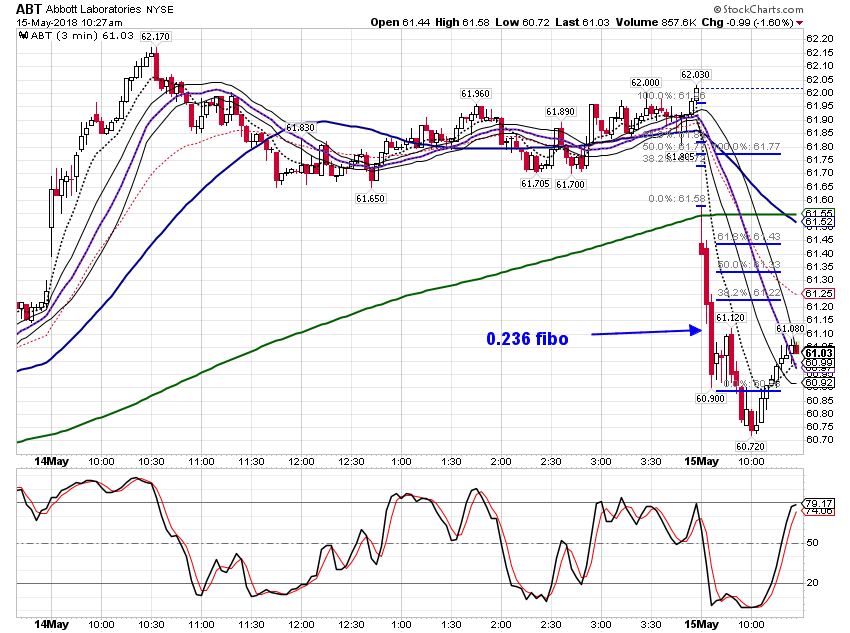Click the 61.080 price callout
Viewport: 850px width, 633px height.
pyautogui.click(x=790, y=329)
